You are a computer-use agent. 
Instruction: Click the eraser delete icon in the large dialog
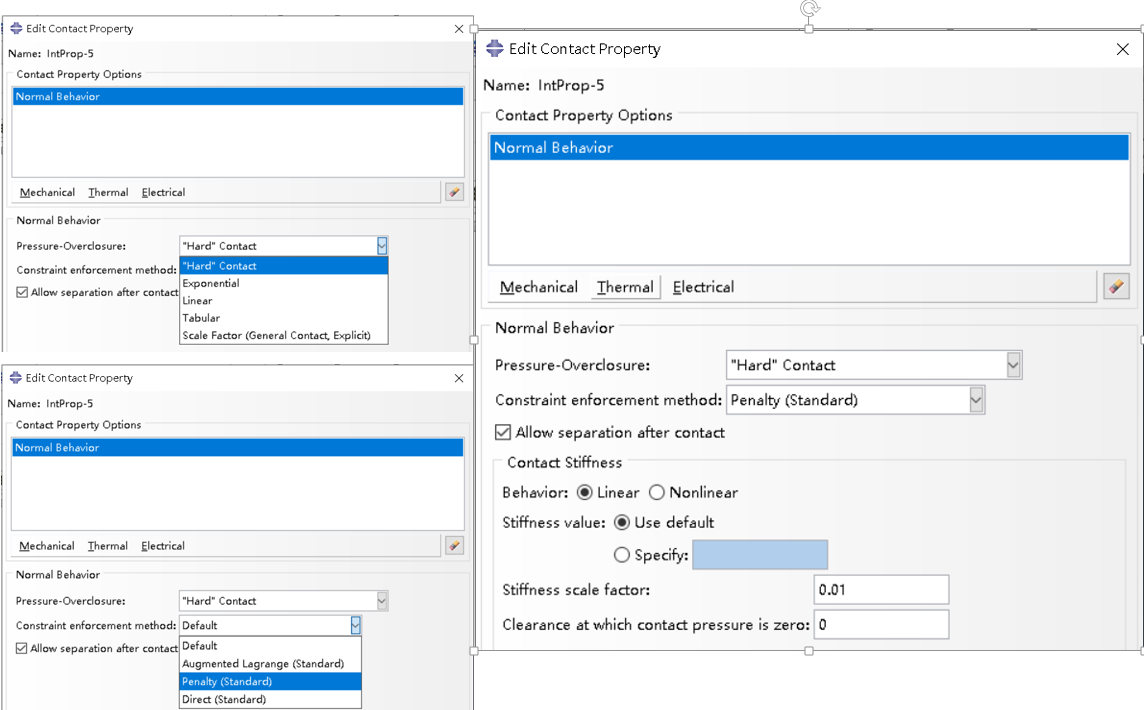pyautogui.click(x=1116, y=287)
